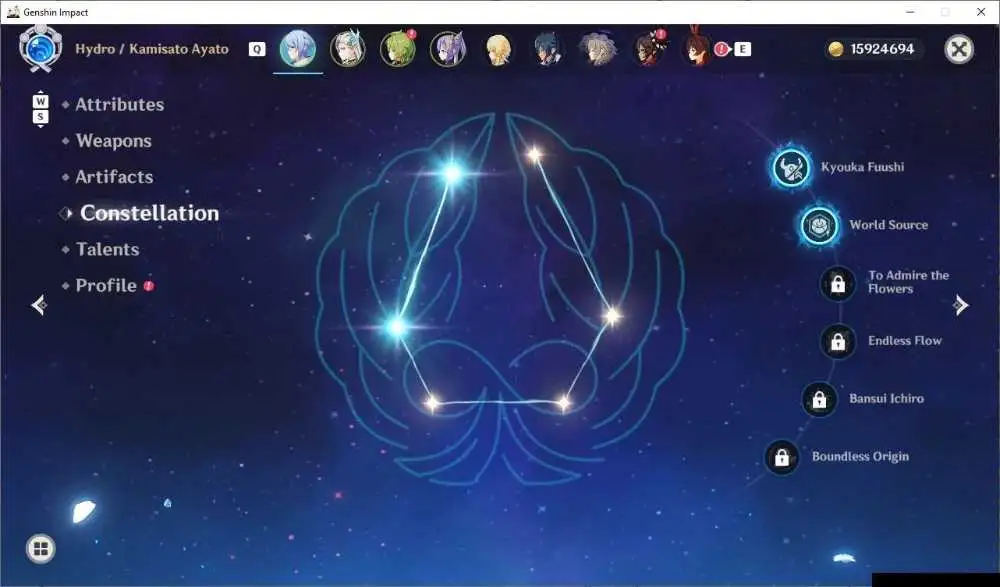
Task: Select the gray-haired character portrait
Action: click(x=598, y=49)
